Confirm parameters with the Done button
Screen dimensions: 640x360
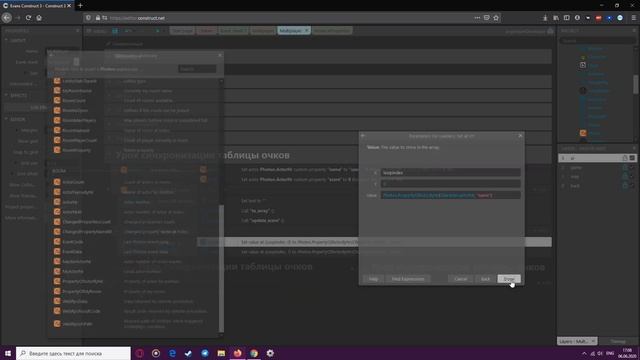tap(509, 279)
